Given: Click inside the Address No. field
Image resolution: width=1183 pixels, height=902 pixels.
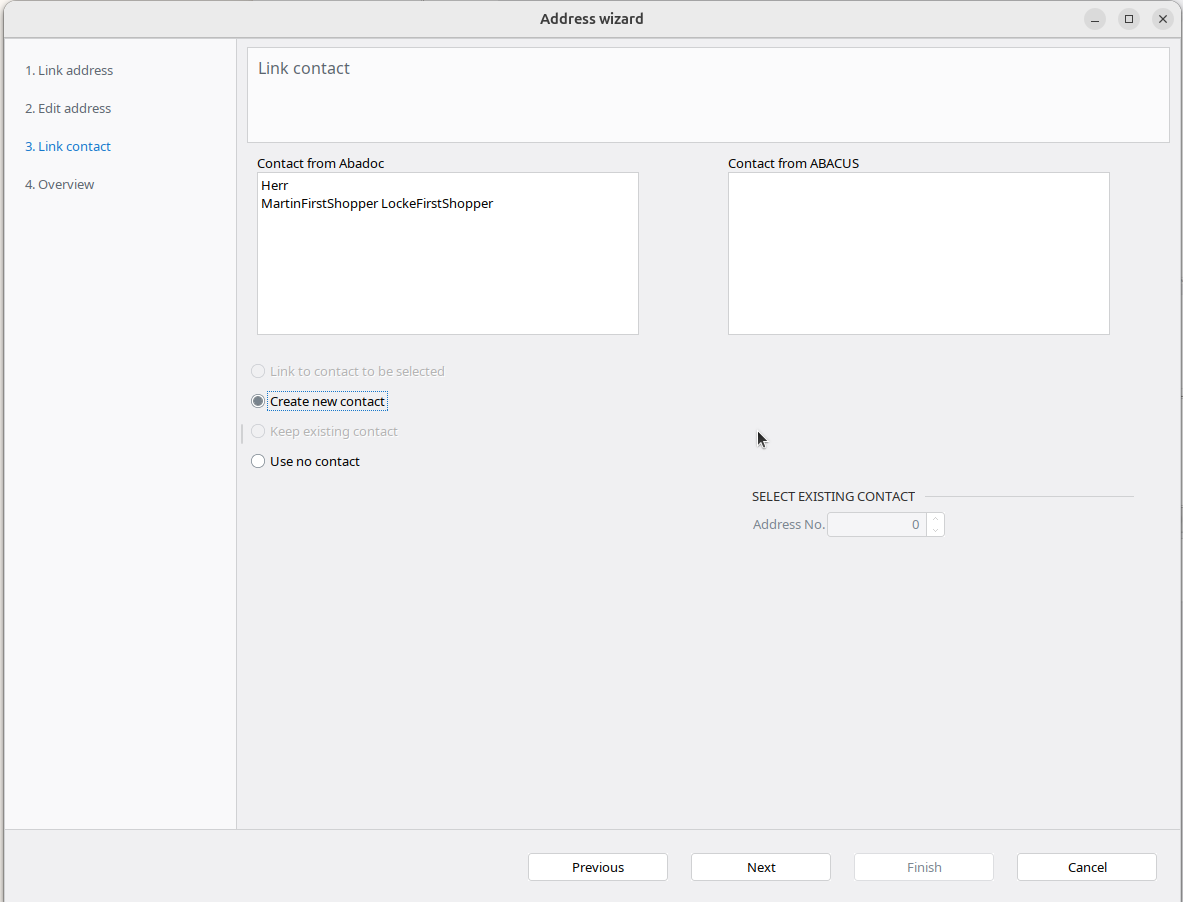Looking at the screenshot, I should tap(876, 525).
